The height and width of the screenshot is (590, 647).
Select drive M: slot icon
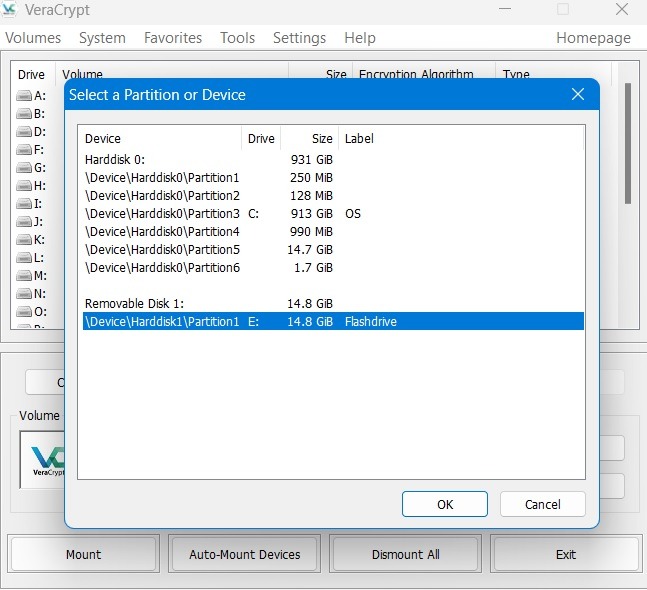[24, 276]
